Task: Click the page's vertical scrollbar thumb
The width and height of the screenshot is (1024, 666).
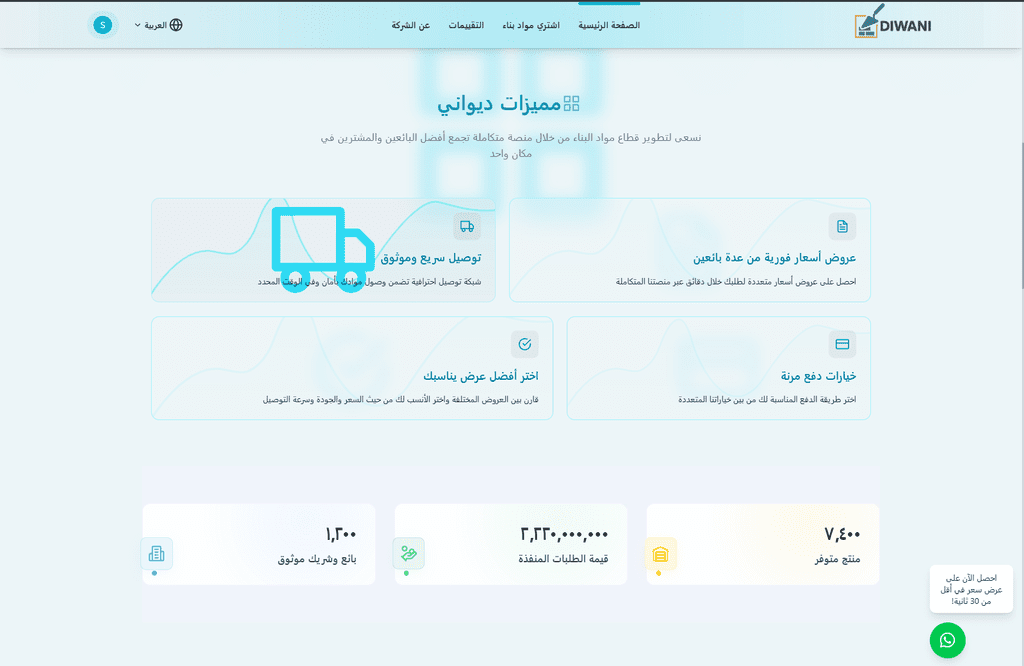Action: tap(1021, 215)
